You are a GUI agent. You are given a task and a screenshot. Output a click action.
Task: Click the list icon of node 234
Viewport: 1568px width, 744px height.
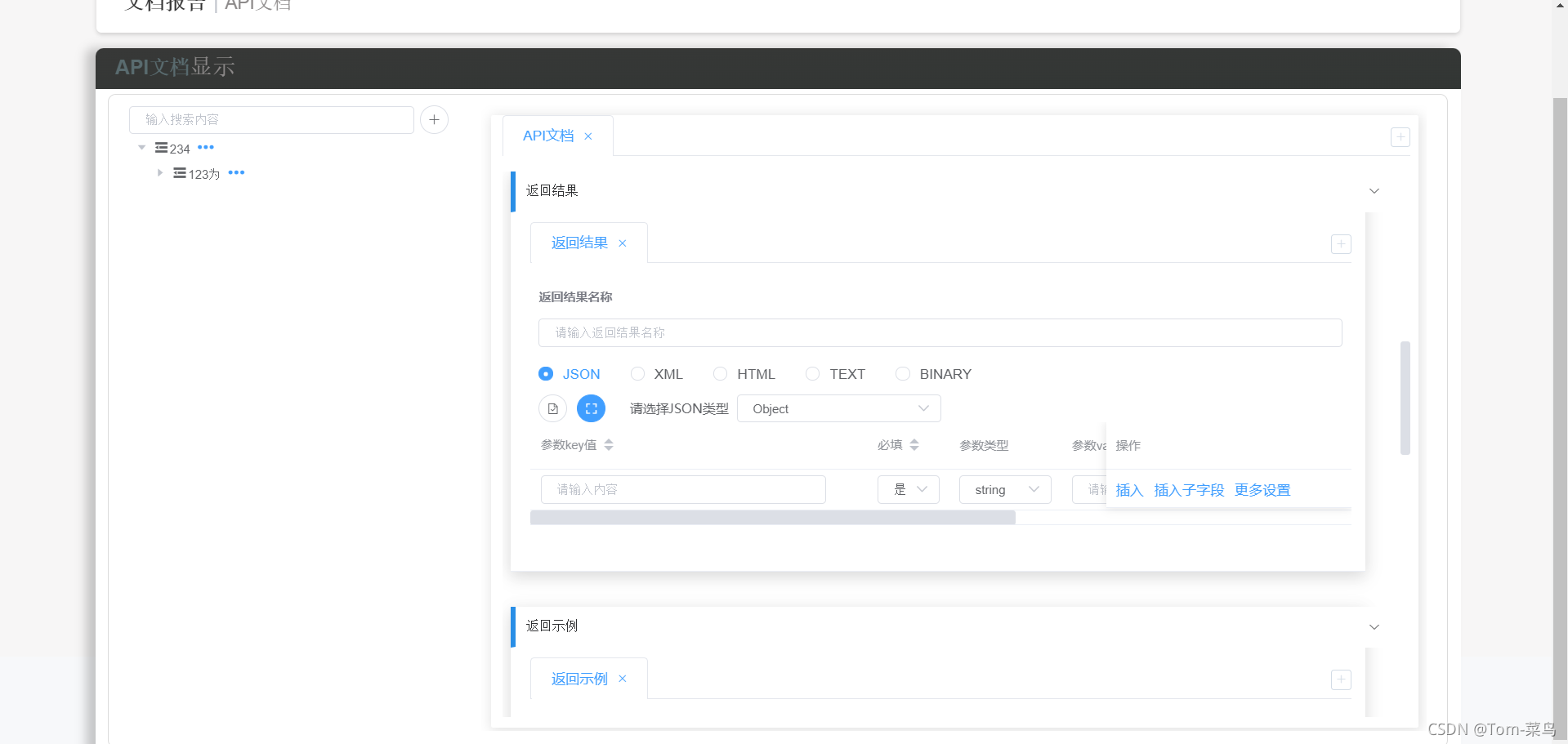click(x=161, y=148)
